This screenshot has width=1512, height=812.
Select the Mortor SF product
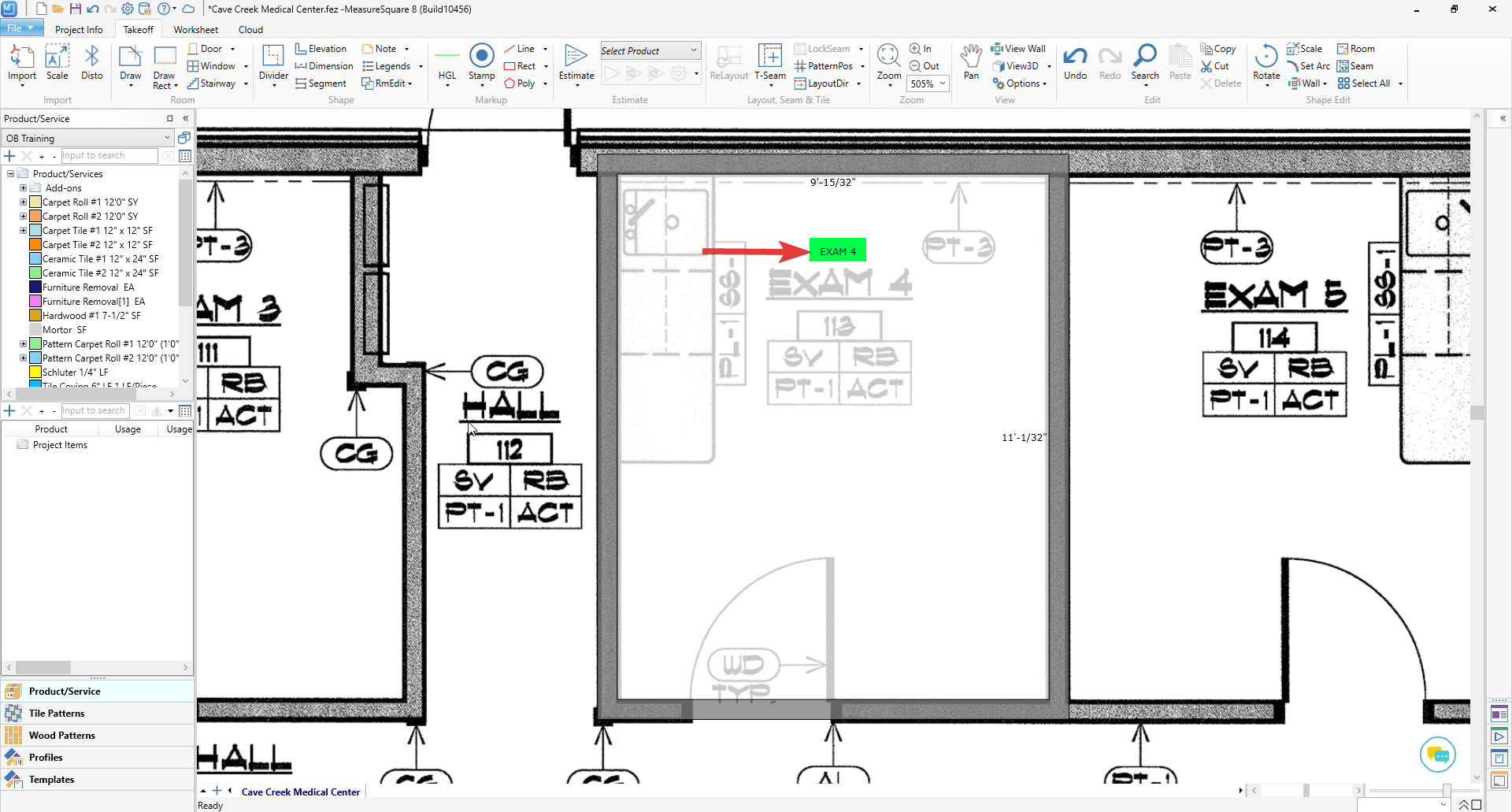[x=65, y=330]
